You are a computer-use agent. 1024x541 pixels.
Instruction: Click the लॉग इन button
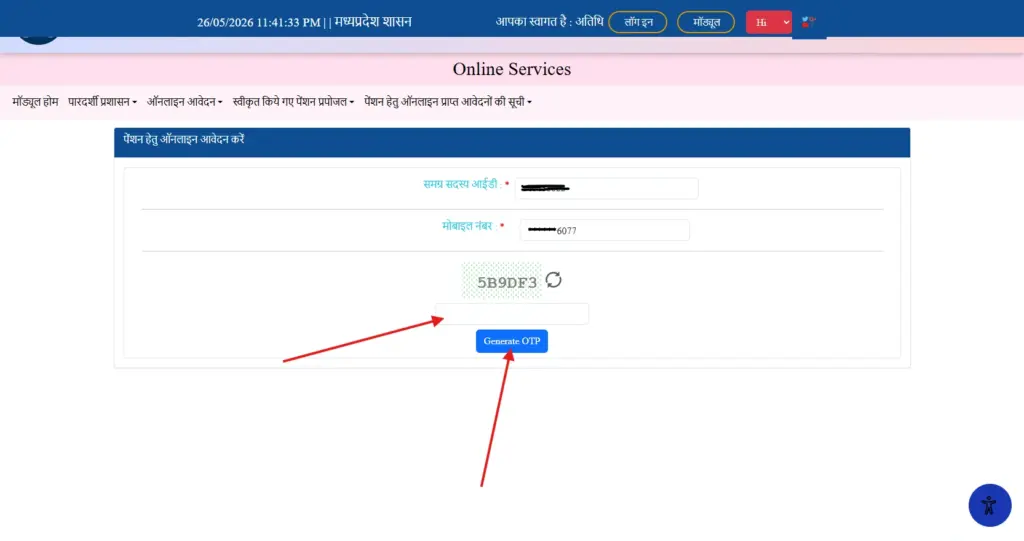click(x=637, y=22)
